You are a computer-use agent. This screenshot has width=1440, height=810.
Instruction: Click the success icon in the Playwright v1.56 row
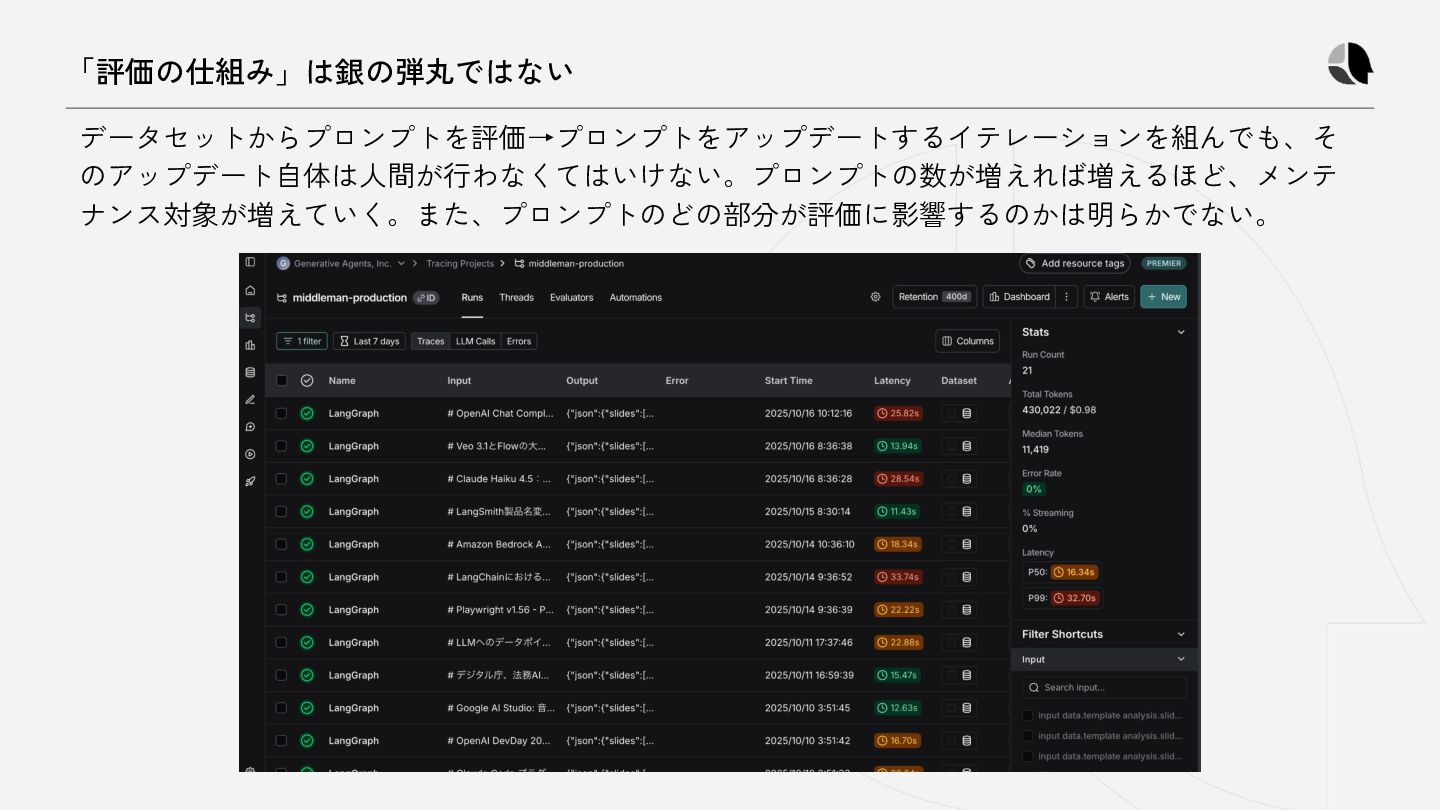tap(307, 610)
